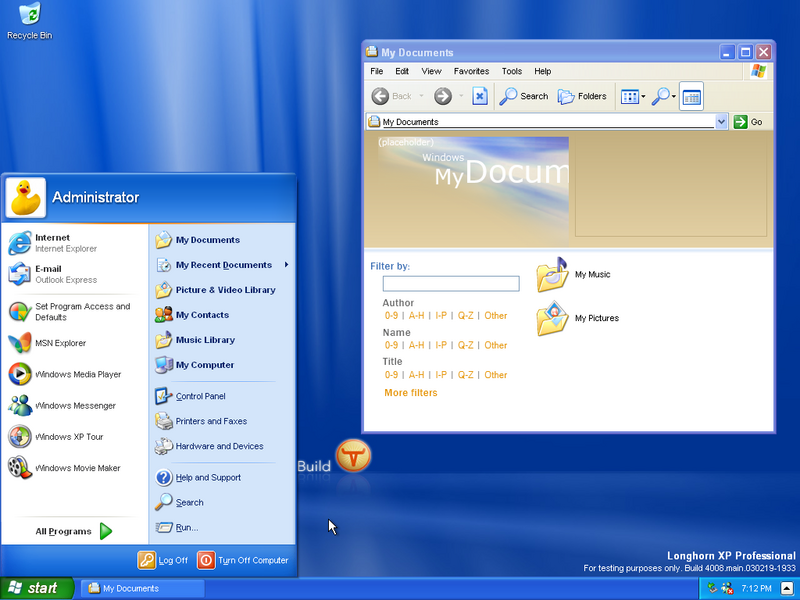Filter Author by A-H

click(x=417, y=316)
